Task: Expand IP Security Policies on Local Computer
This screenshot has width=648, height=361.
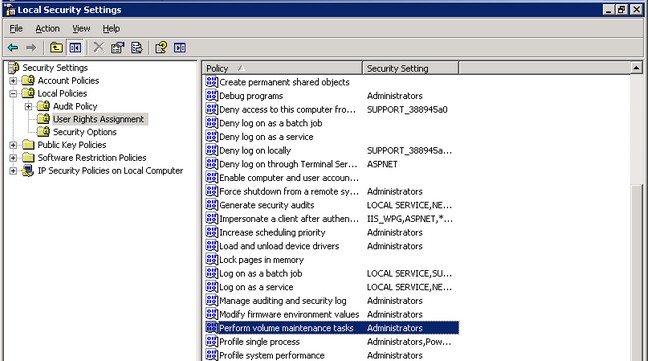Action: tap(13, 171)
